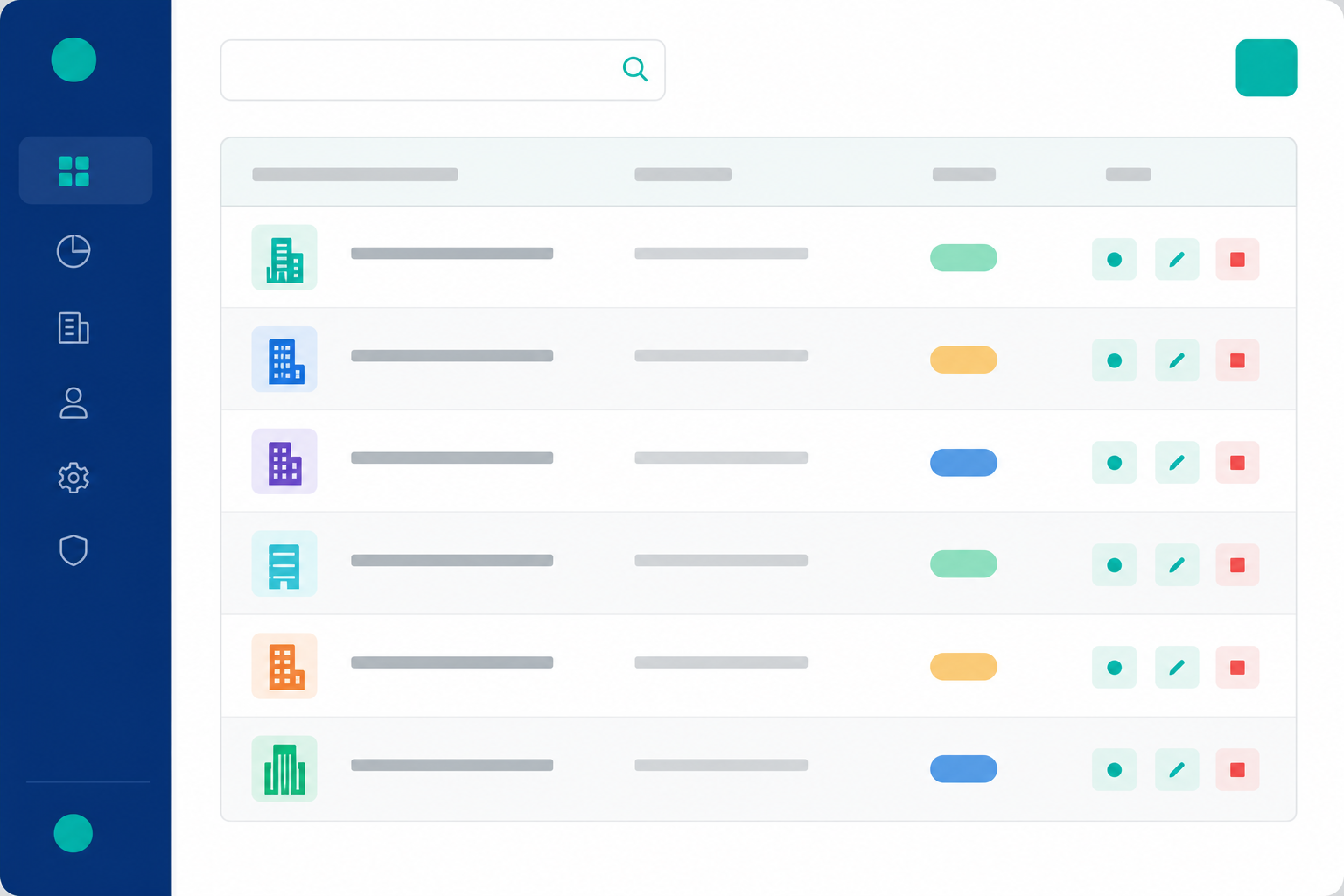Click red stop button in cyan building row
The image size is (1344, 896).
click(1237, 565)
